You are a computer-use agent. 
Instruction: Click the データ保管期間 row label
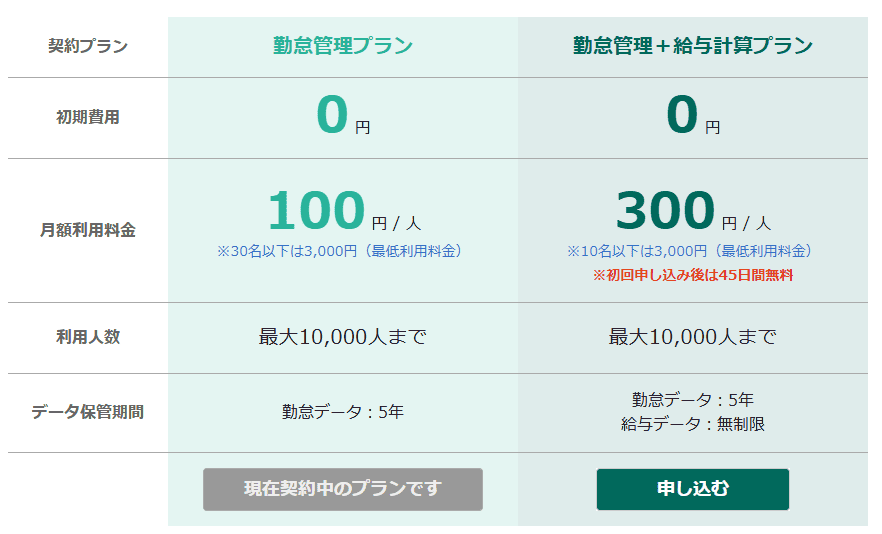(88, 412)
